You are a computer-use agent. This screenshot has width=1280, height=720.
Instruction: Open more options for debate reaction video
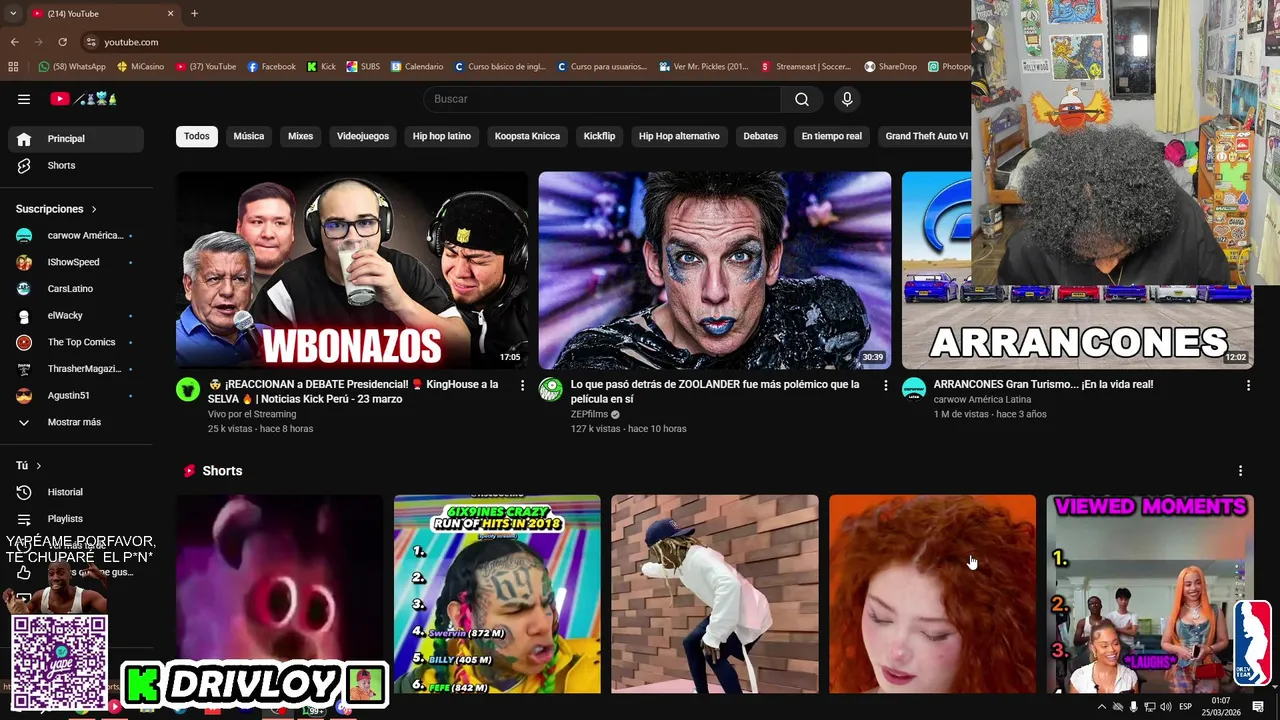pyautogui.click(x=522, y=385)
